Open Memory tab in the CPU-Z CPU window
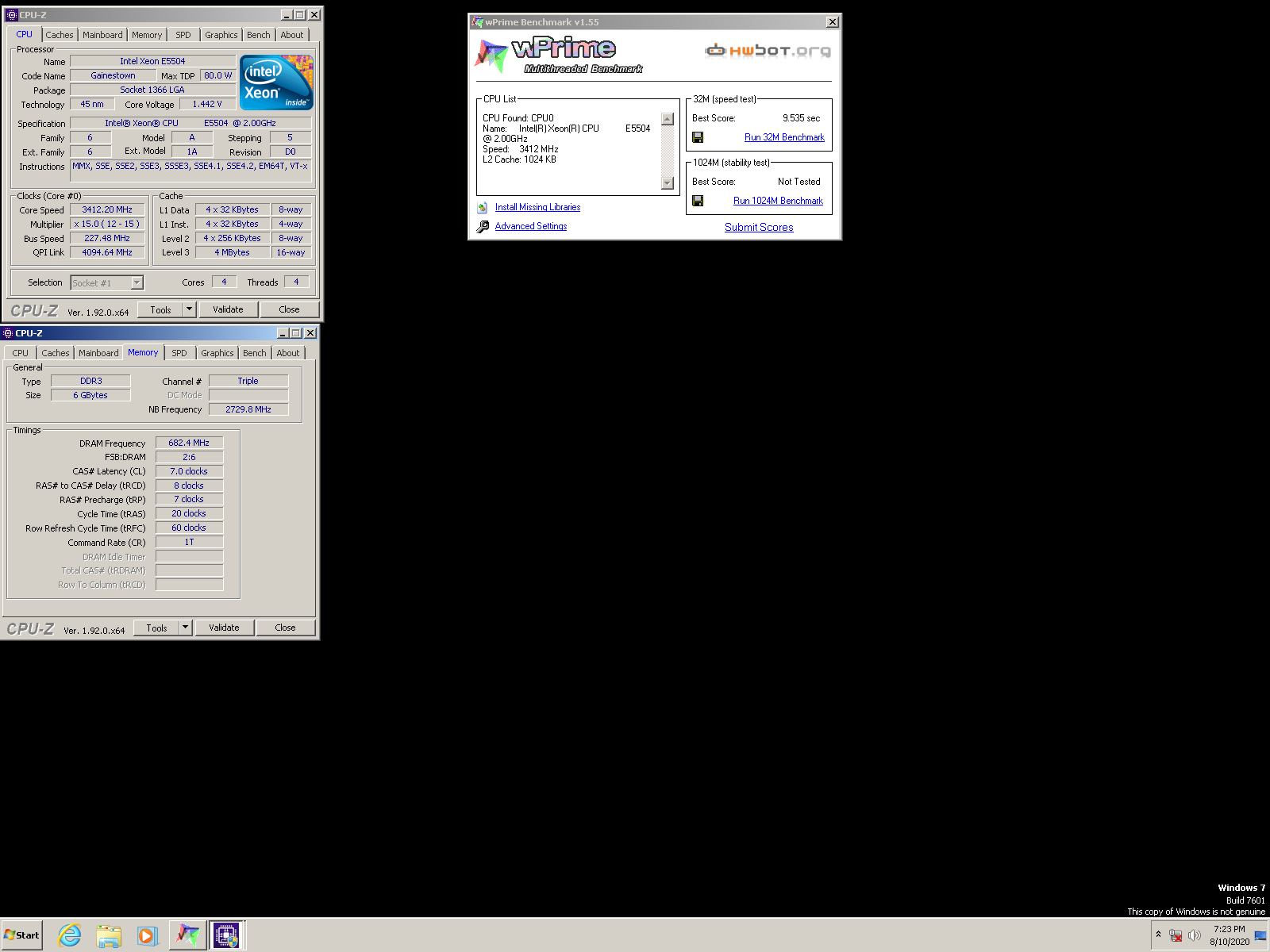 147,35
